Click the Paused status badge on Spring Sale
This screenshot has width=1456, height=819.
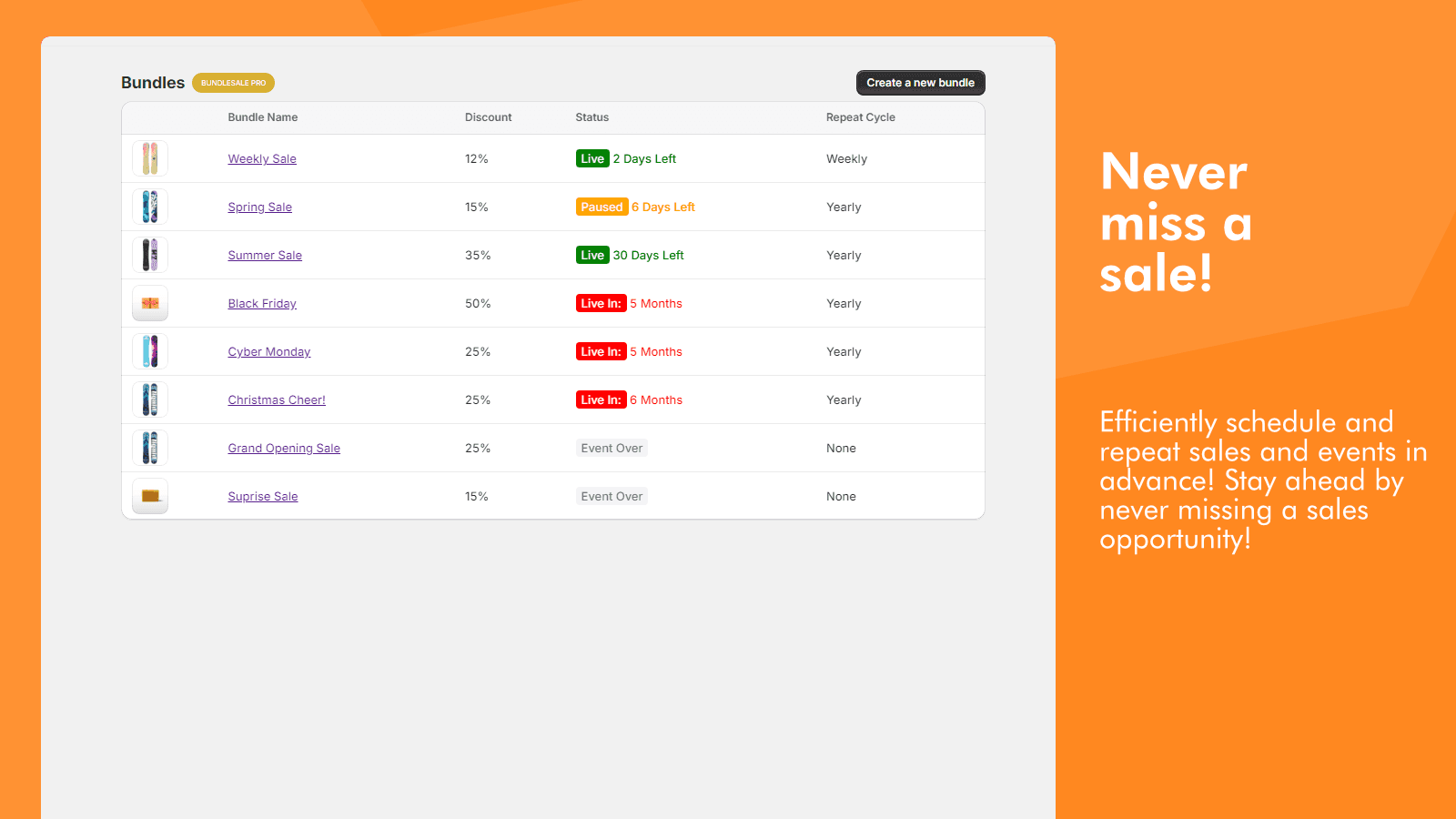pyautogui.click(x=602, y=207)
